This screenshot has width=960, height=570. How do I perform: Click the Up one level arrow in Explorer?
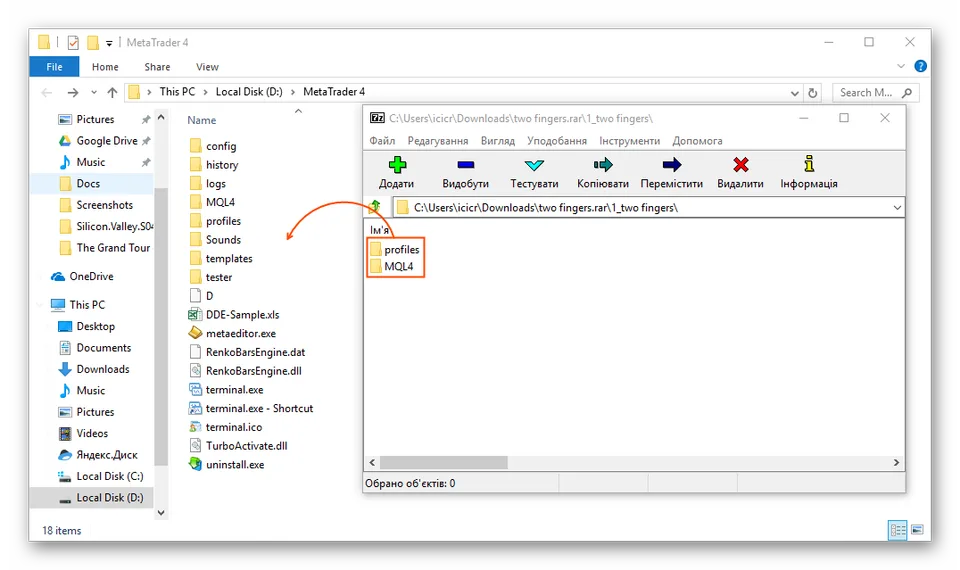(x=112, y=92)
